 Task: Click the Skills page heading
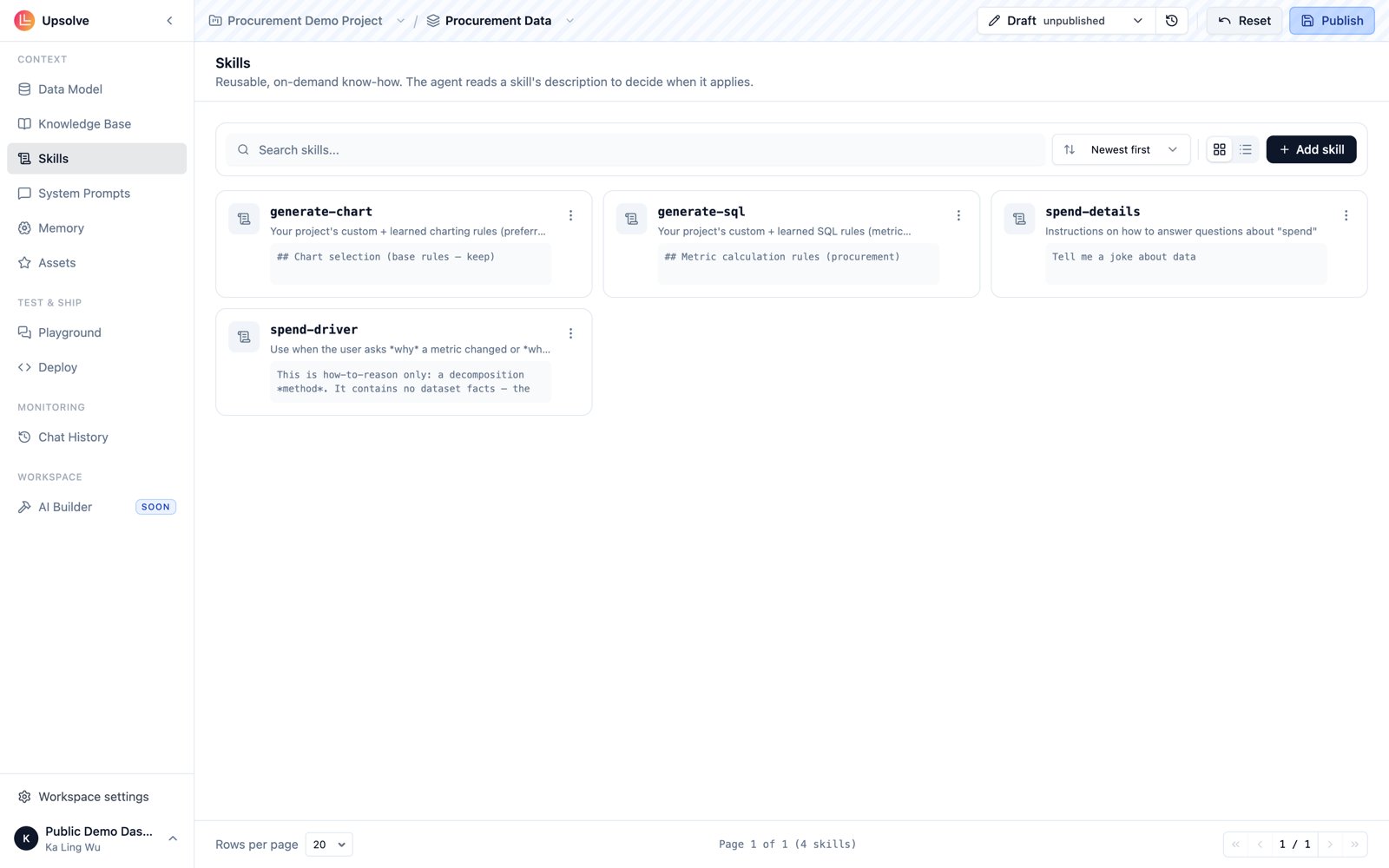coord(233,63)
